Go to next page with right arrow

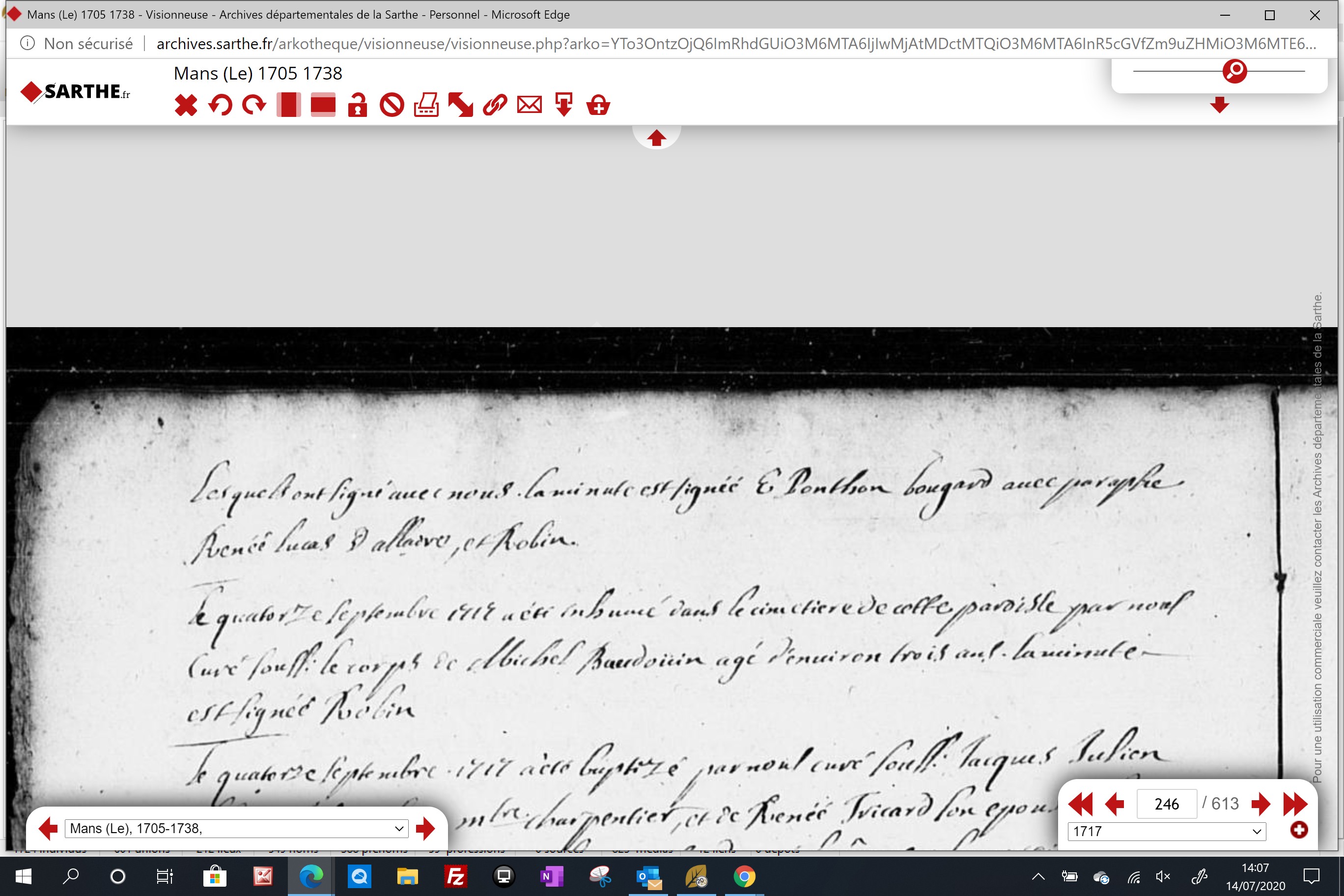click(x=1260, y=804)
